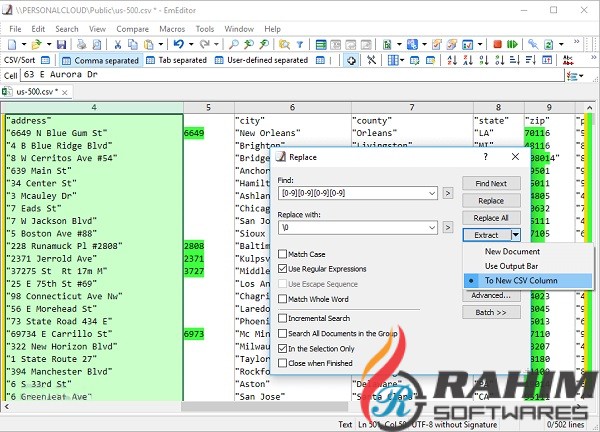Click the Advanced... button

point(491,295)
